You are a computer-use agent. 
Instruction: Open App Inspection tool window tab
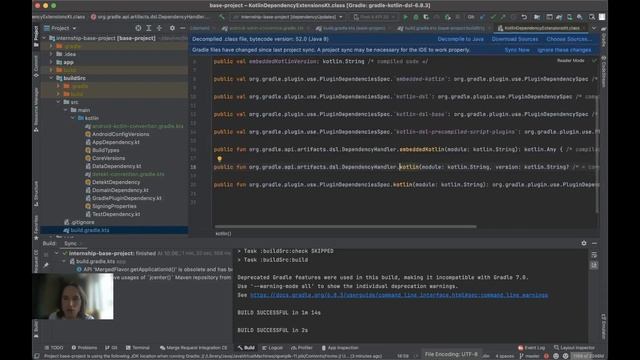(340, 348)
